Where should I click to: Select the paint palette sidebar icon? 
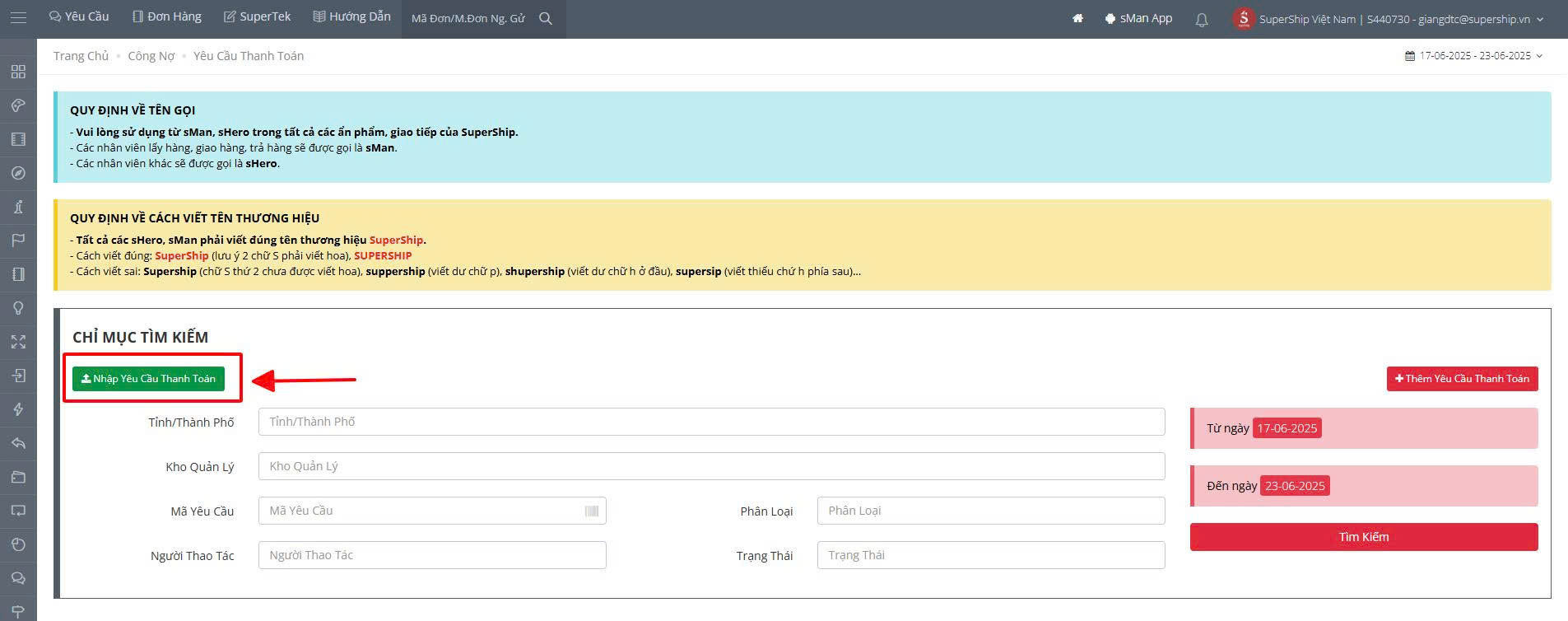tap(18, 105)
